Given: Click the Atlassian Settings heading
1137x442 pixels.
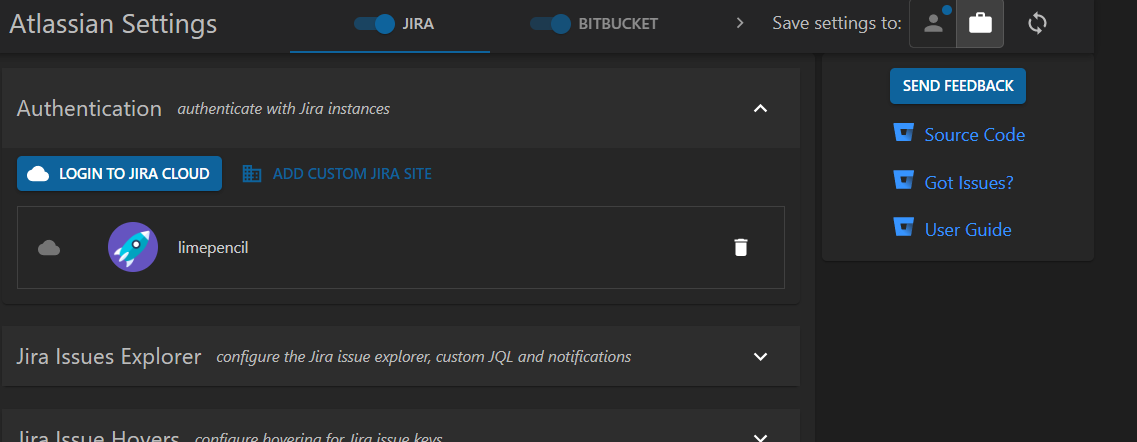Looking at the screenshot, I should point(113,24).
